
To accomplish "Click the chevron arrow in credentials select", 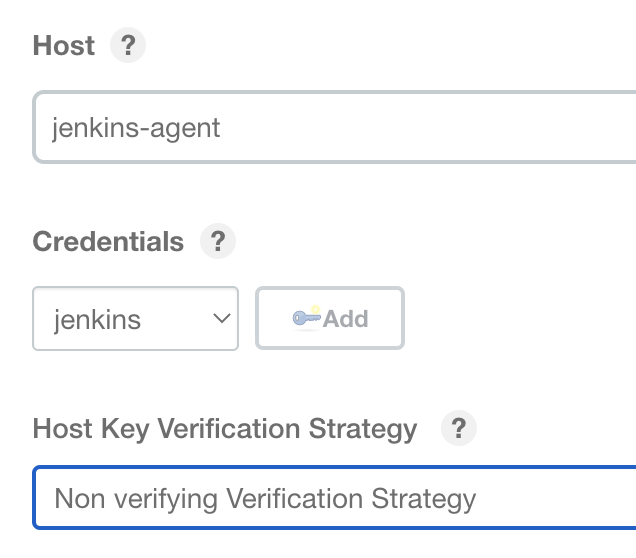I will [x=221, y=319].
